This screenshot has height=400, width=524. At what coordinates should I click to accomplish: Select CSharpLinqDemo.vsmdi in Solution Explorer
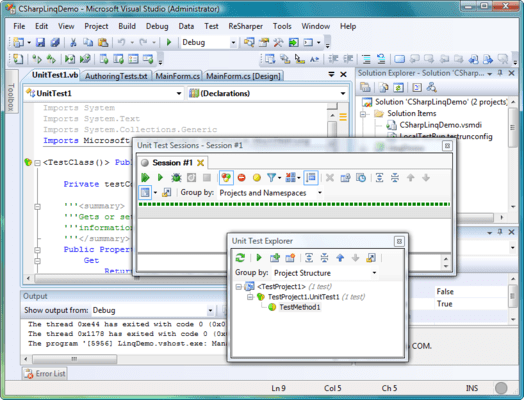point(440,125)
